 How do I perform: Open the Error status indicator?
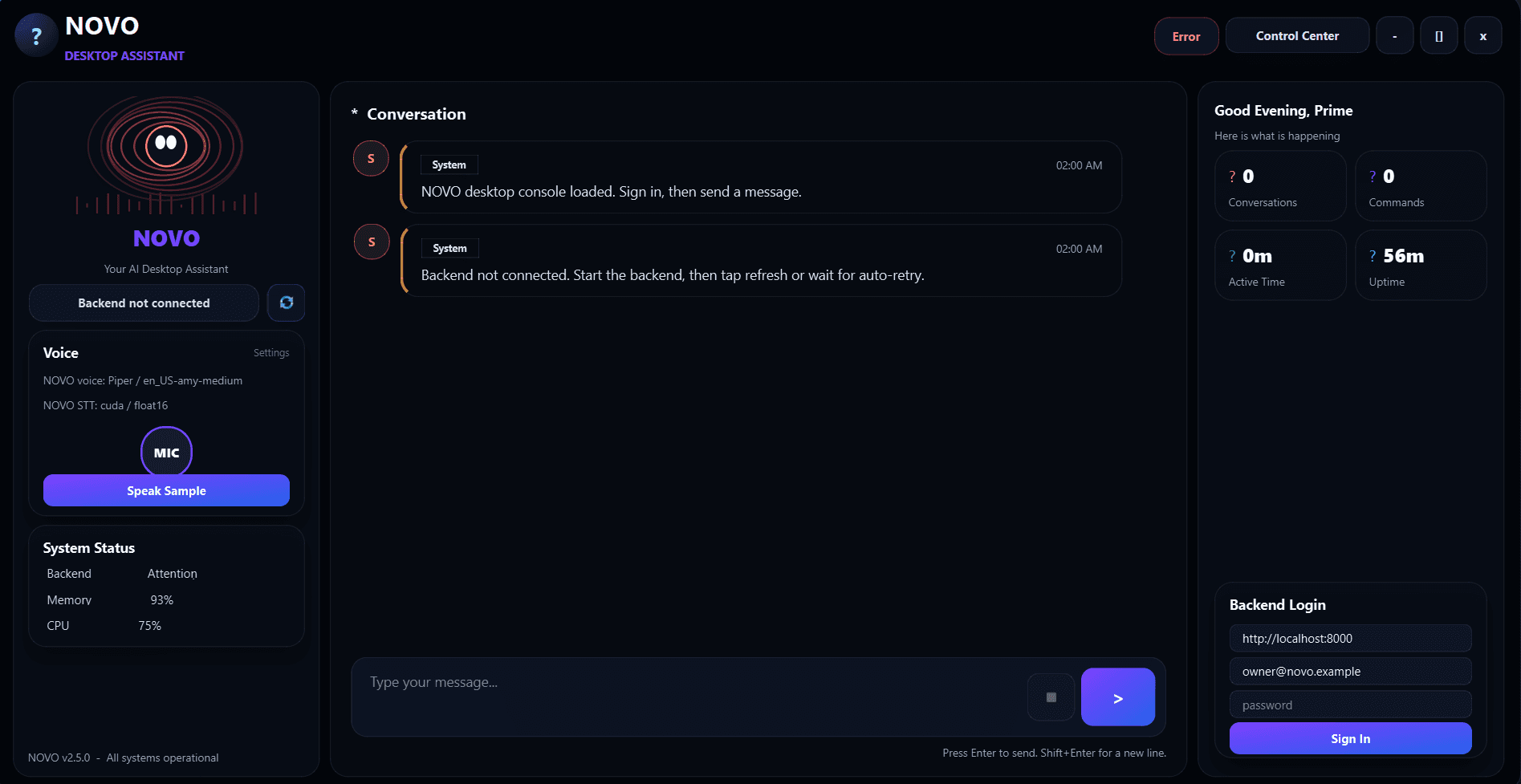[1186, 36]
